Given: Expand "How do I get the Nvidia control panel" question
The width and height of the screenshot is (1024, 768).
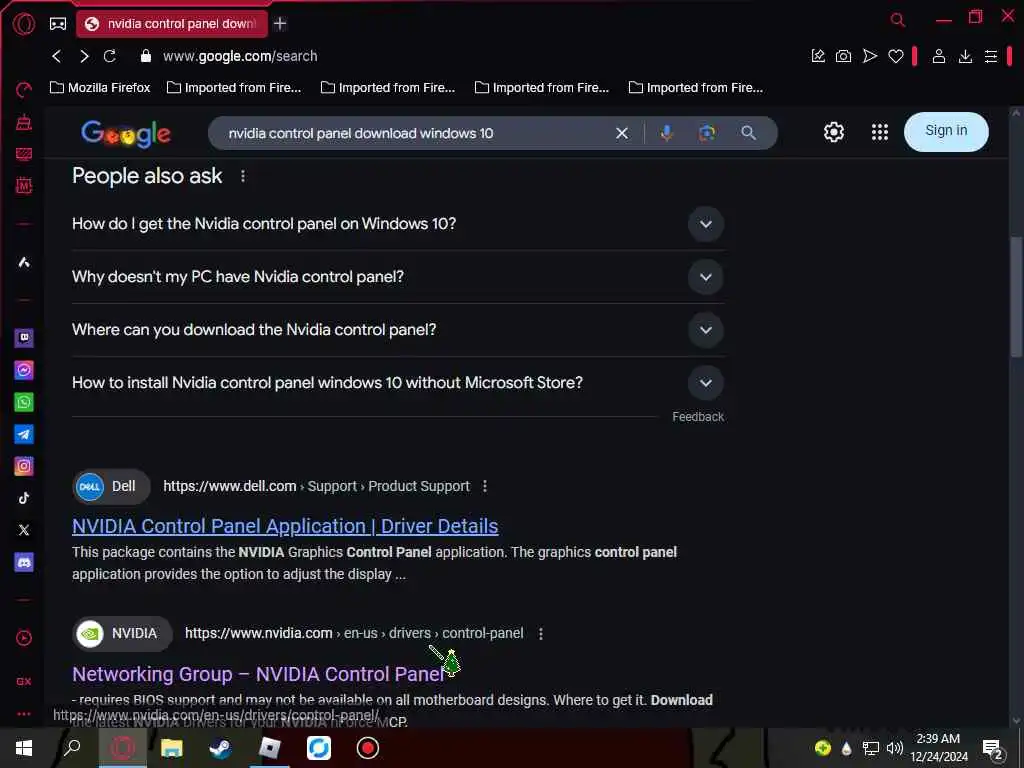Looking at the screenshot, I should coord(398,224).
